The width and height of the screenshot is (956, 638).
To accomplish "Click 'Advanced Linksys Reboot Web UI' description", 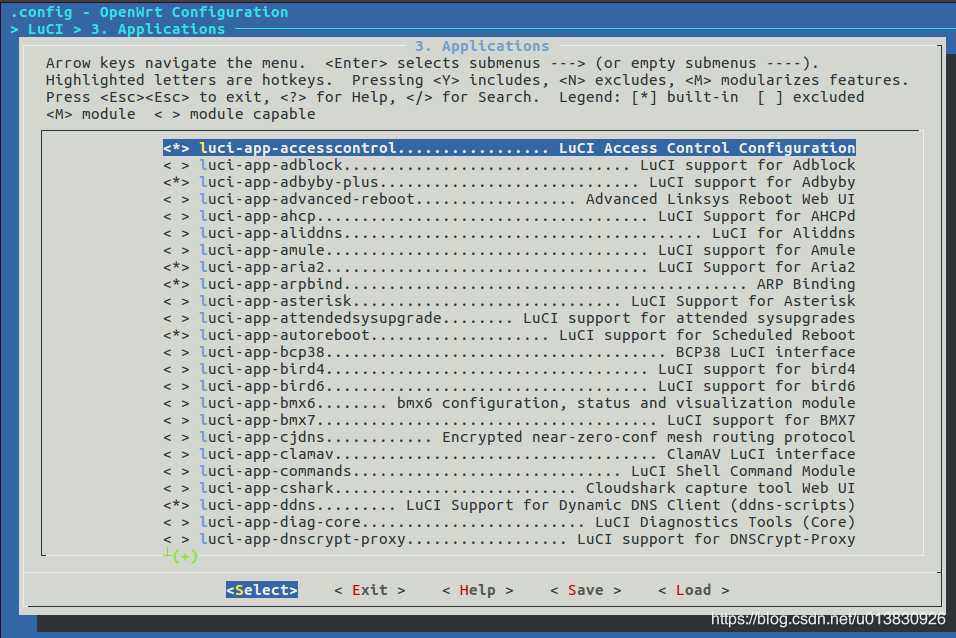I will (x=721, y=199).
